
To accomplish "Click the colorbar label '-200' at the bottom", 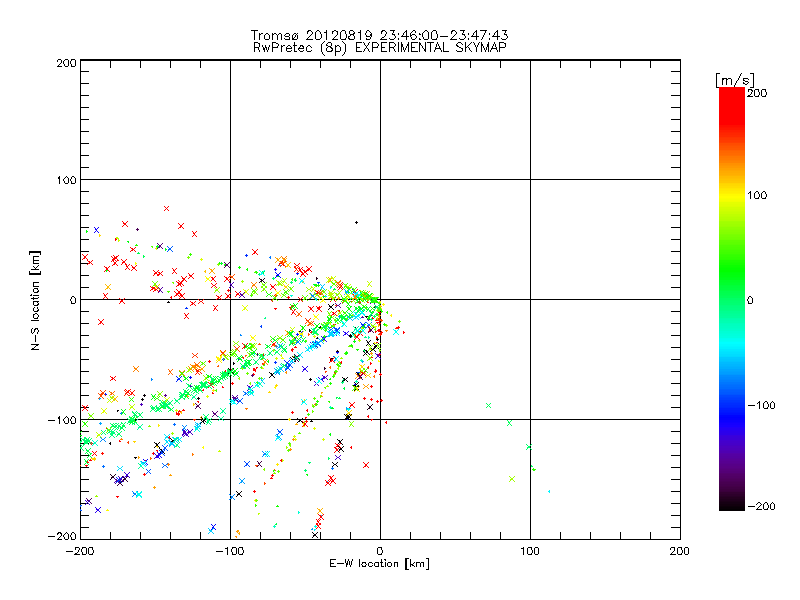I will (761, 507).
